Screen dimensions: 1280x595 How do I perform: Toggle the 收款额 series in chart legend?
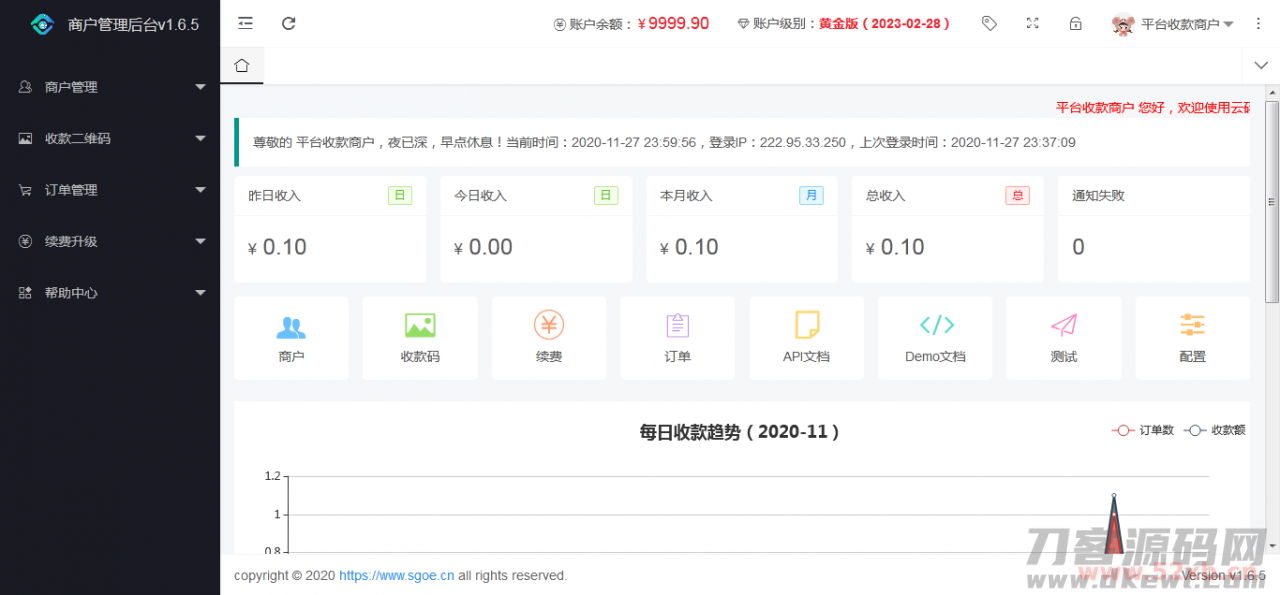(x=1215, y=430)
